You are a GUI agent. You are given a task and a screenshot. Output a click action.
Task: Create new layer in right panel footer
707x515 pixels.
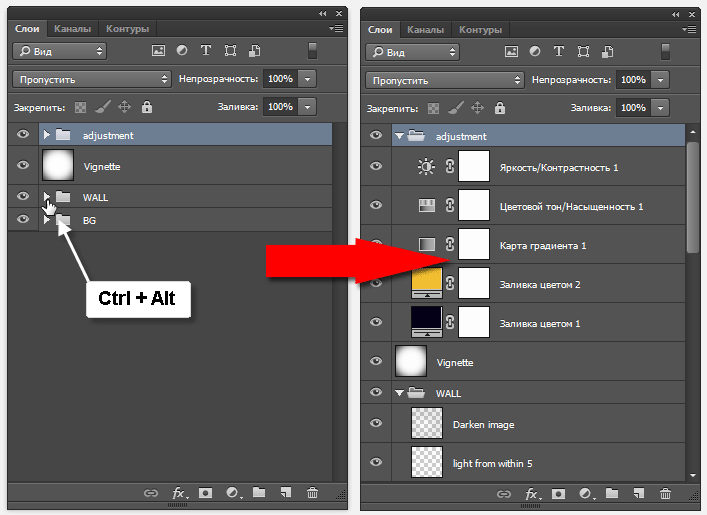[638, 493]
